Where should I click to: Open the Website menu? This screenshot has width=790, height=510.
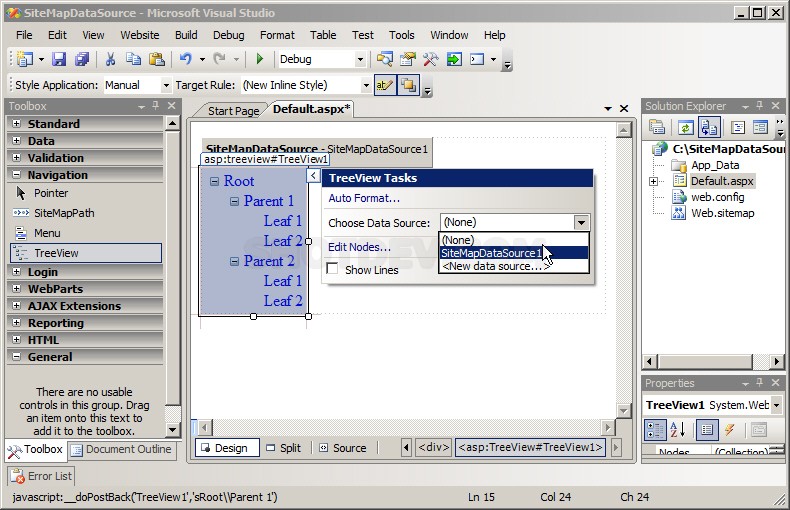(139, 35)
